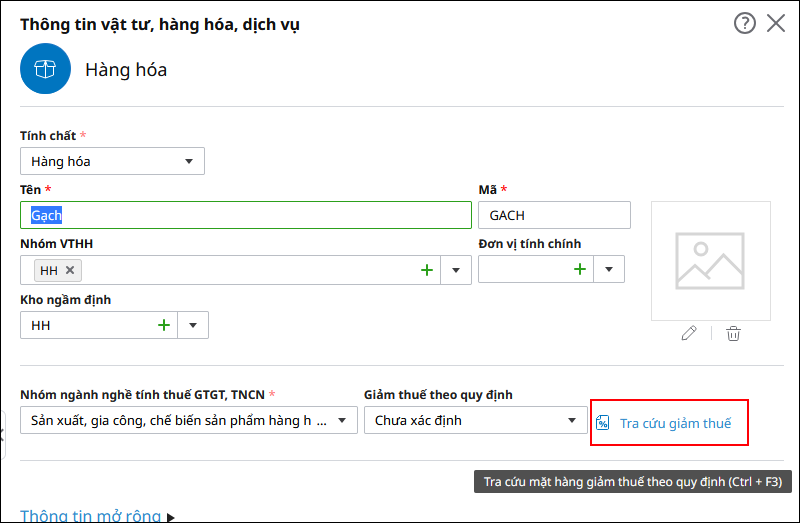The width and height of the screenshot is (800, 523).
Task: Open the Tính chất dropdown
Action: pyautogui.click(x=112, y=161)
